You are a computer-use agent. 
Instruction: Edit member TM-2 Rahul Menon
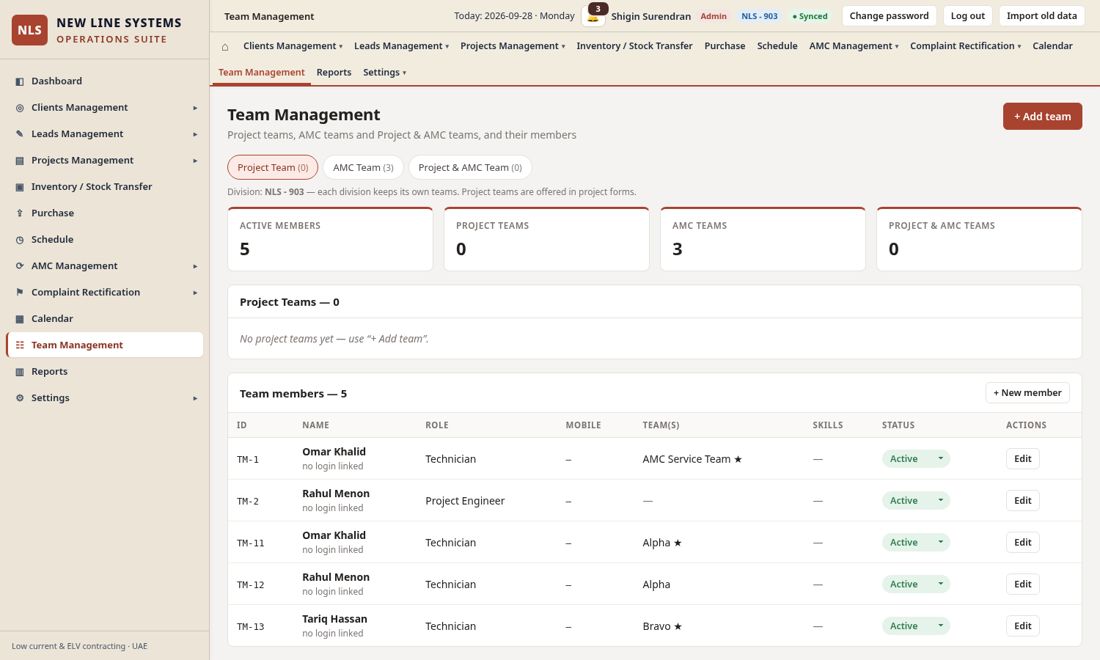(x=1023, y=501)
